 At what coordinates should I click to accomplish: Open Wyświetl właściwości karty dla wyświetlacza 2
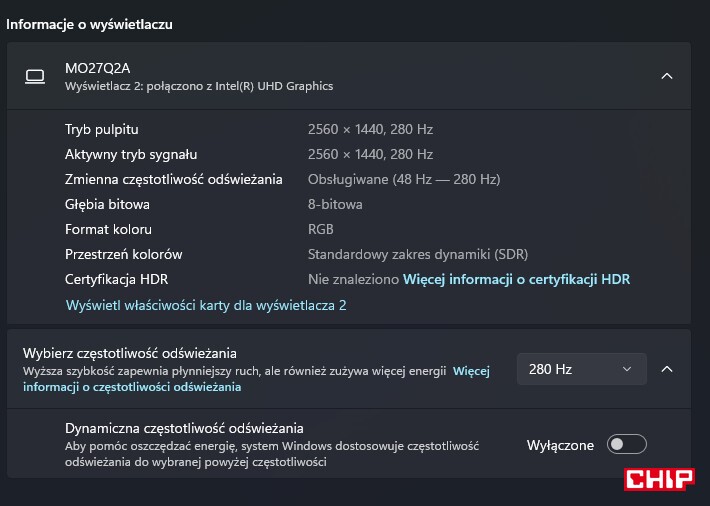pos(206,305)
